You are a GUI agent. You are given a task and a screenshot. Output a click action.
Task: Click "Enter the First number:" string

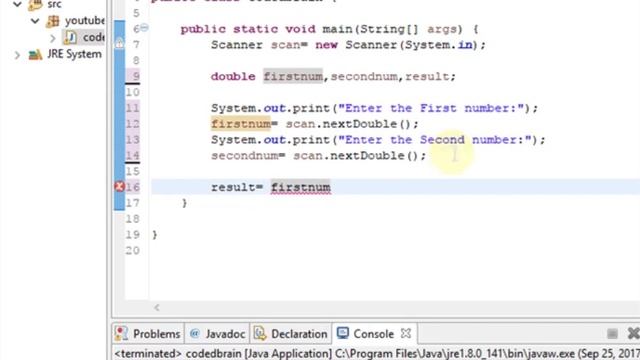(x=431, y=108)
